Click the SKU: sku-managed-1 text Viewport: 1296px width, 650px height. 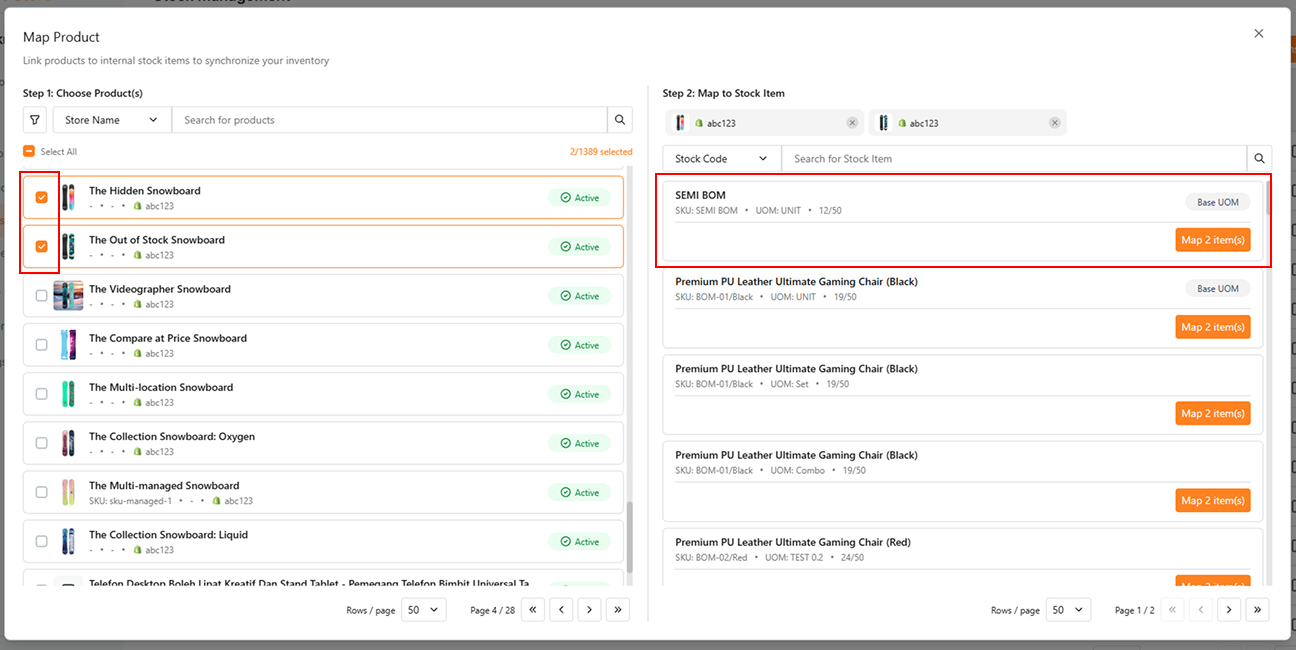[x=130, y=501]
